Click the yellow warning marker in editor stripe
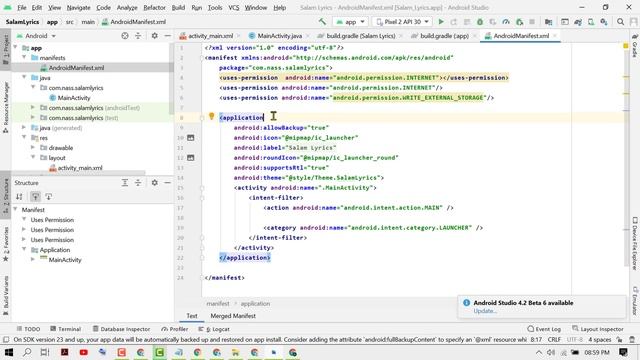Screen dimensions: 640x360 [x=625, y=46]
